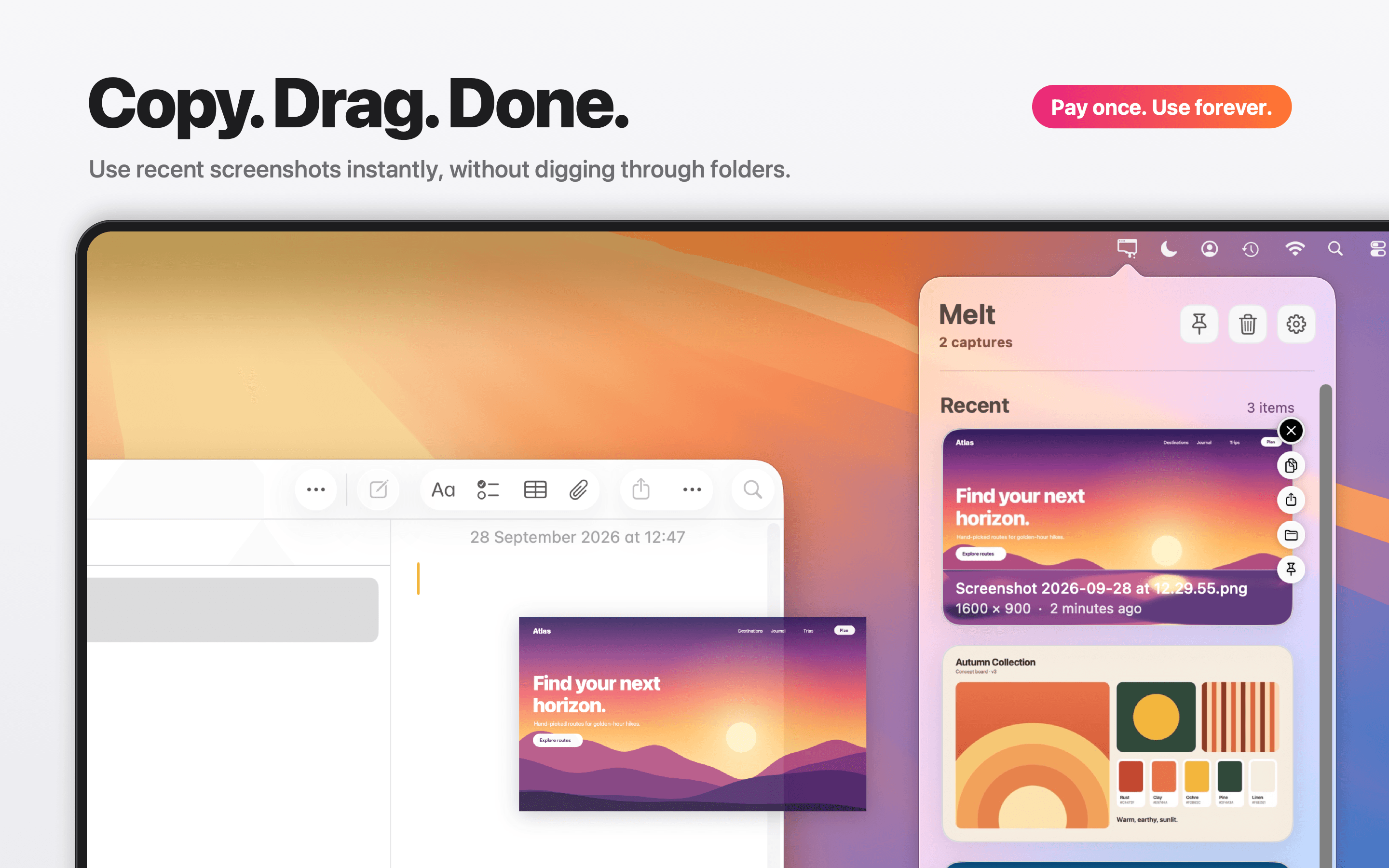The width and height of the screenshot is (1389, 868).
Task: Dismiss the Atlas screenshot card with X
Action: tap(1291, 431)
